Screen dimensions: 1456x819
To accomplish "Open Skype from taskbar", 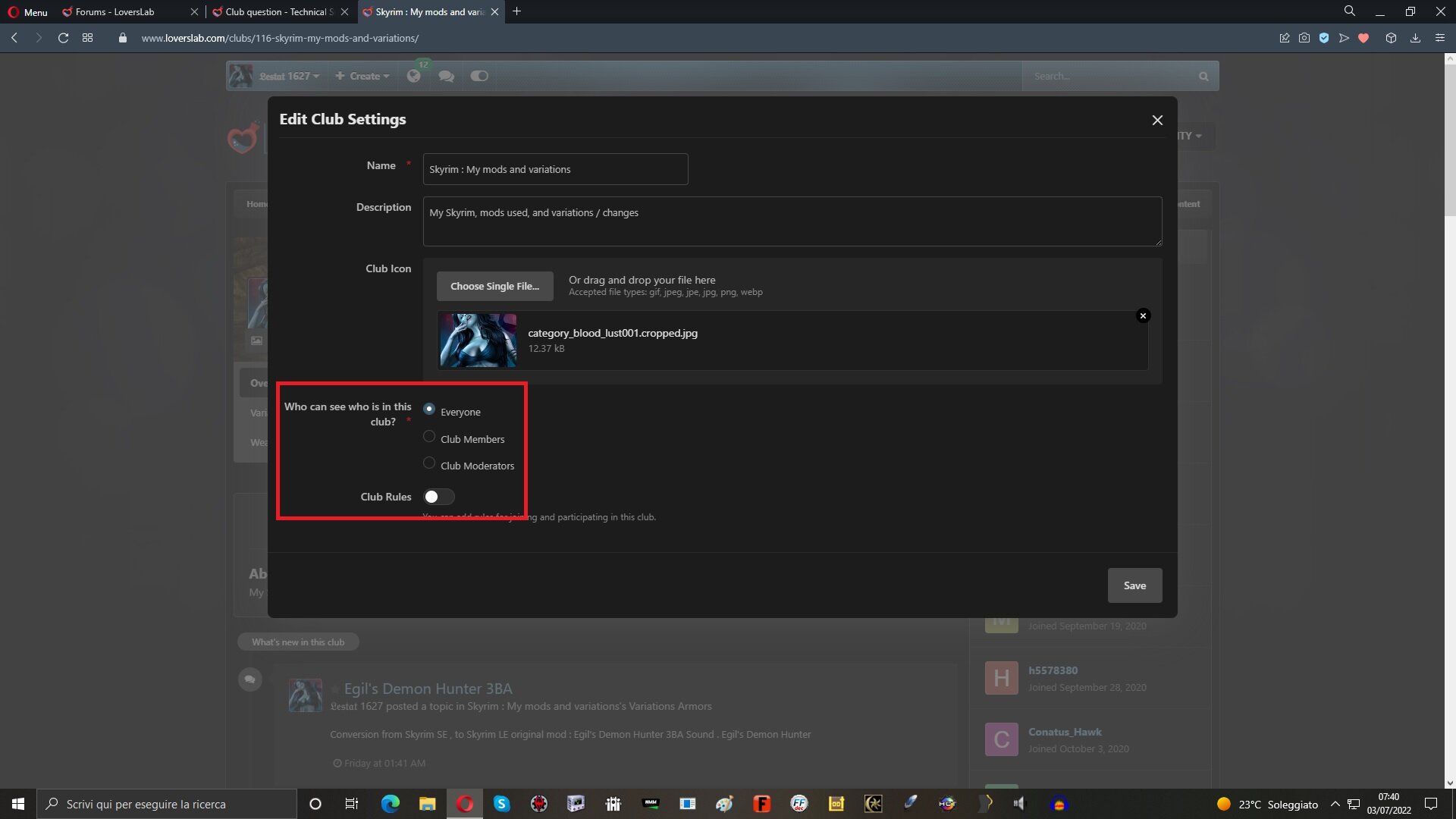I will point(501,804).
